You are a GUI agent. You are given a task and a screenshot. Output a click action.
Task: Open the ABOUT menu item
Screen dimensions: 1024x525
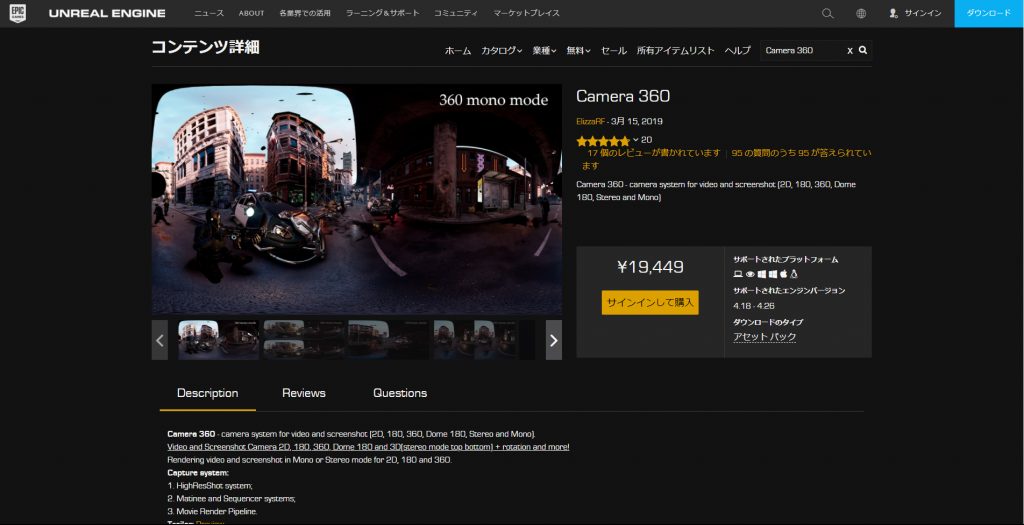coord(251,13)
